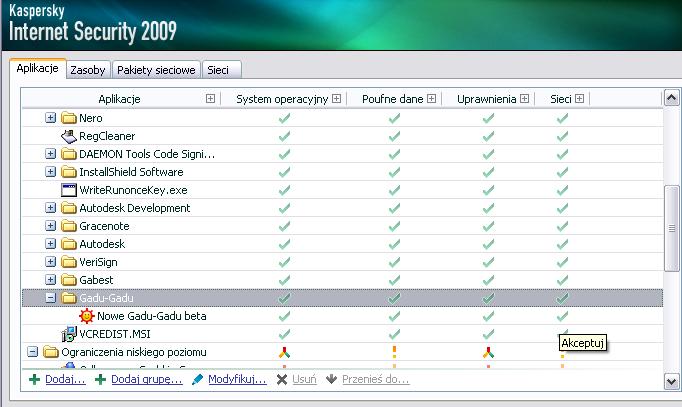Select the DAEMON Tools Code Signi... label

tap(147, 154)
